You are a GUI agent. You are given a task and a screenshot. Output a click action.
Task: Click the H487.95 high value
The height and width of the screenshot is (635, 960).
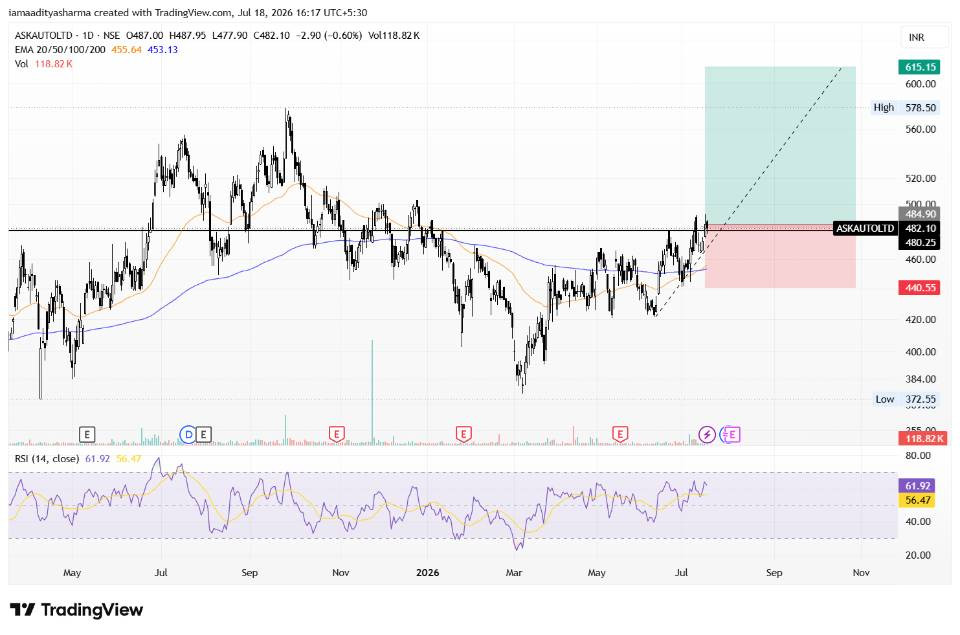point(187,36)
